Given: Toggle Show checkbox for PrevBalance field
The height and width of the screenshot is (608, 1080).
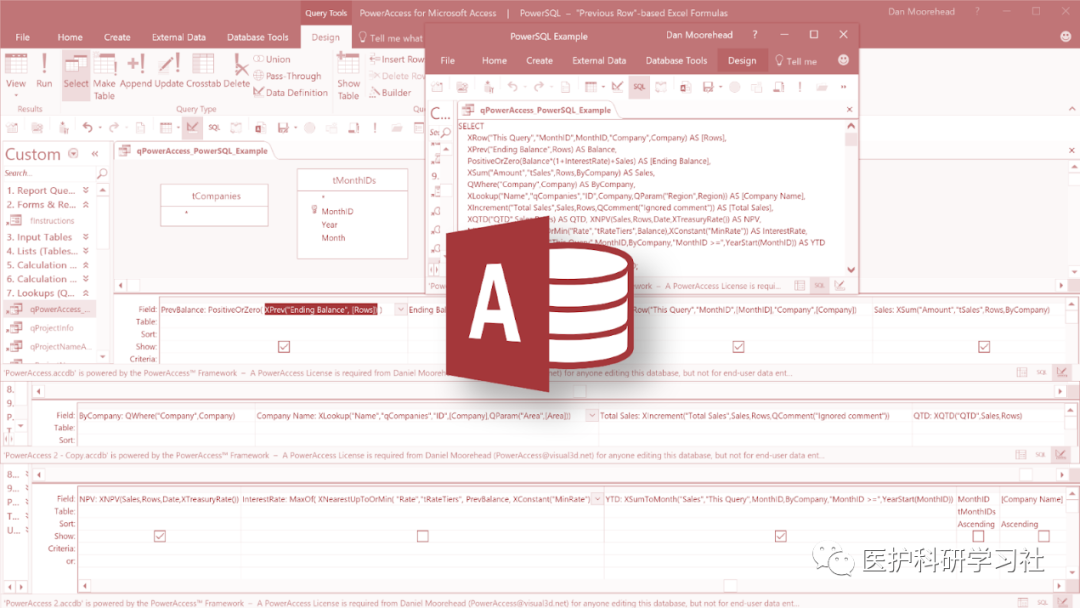Looking at the screenshot, I should click(x=284, y=346).
